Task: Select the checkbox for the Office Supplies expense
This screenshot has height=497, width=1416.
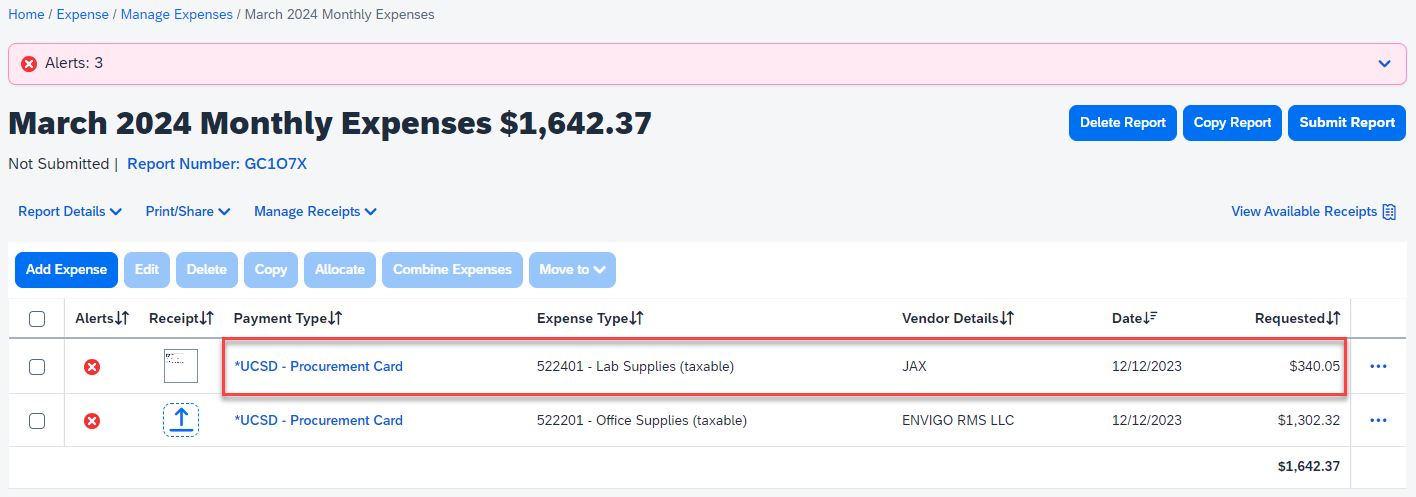Action: click(37, 421)
